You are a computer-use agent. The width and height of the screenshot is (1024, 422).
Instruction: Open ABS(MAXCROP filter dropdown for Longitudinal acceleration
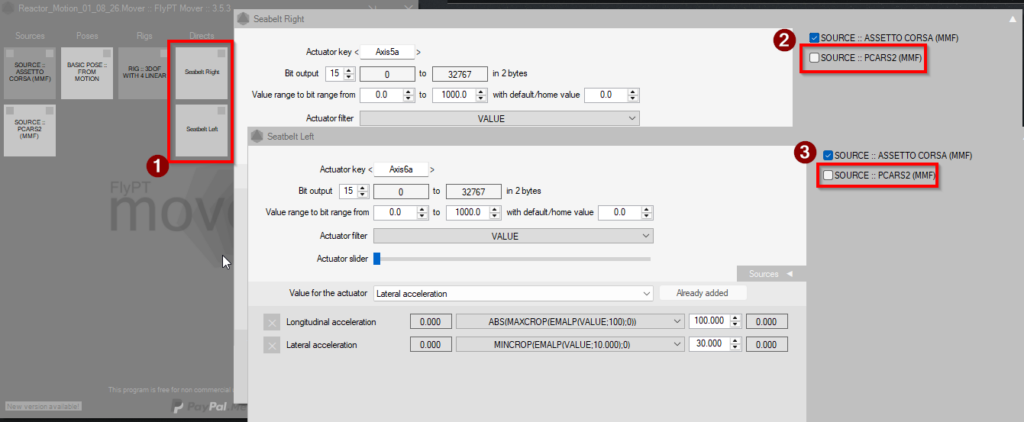(570, 322)
